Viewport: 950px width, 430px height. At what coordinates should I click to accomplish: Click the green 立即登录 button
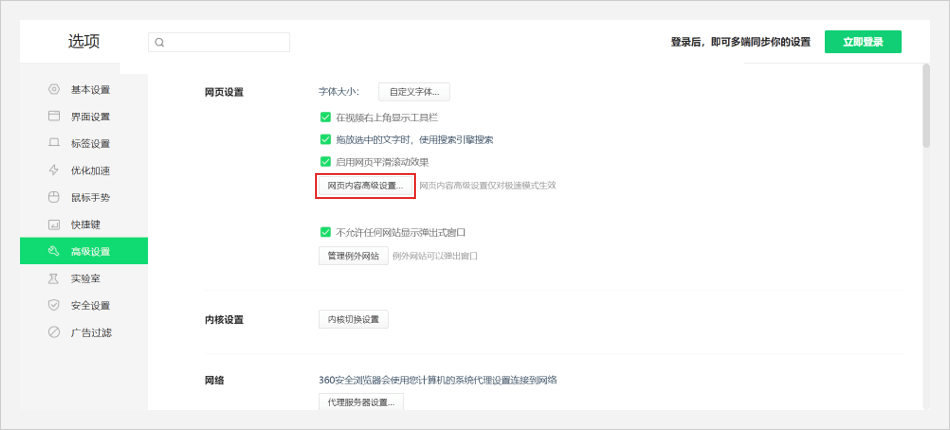(862, 42)
